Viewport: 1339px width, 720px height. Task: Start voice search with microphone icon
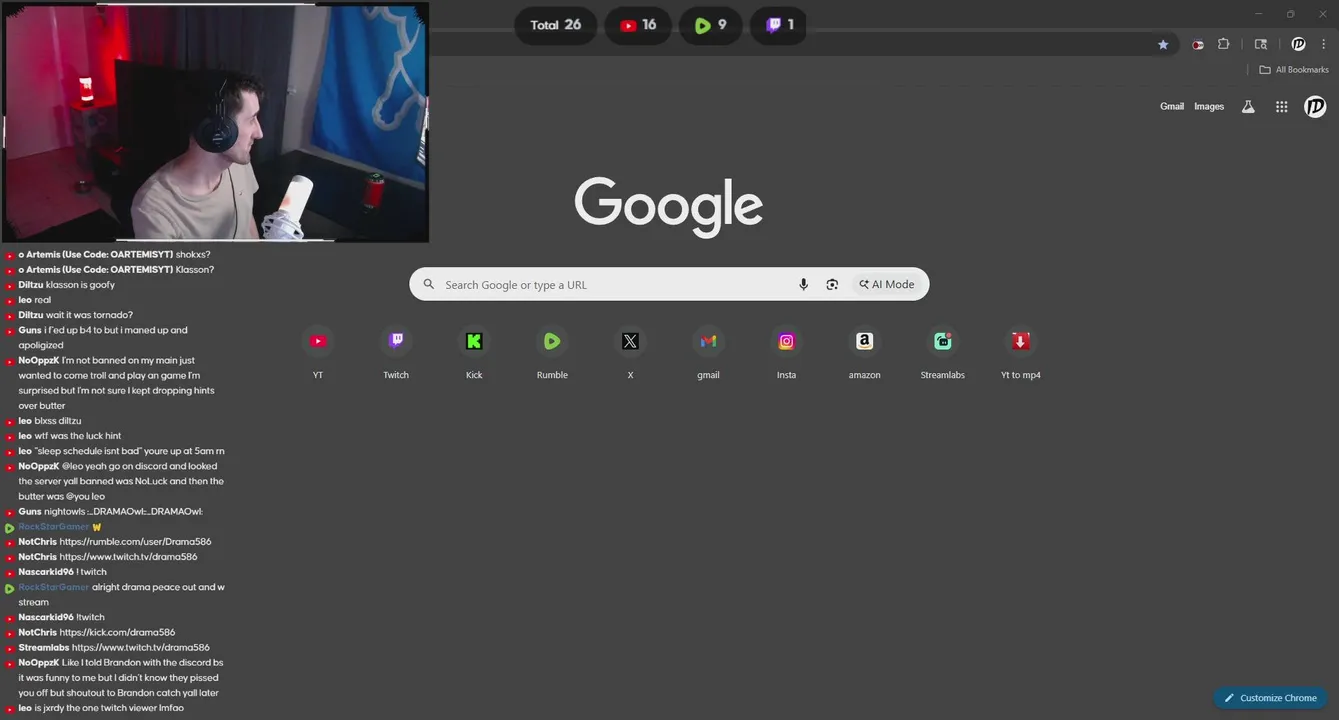[x=803, y=285]
